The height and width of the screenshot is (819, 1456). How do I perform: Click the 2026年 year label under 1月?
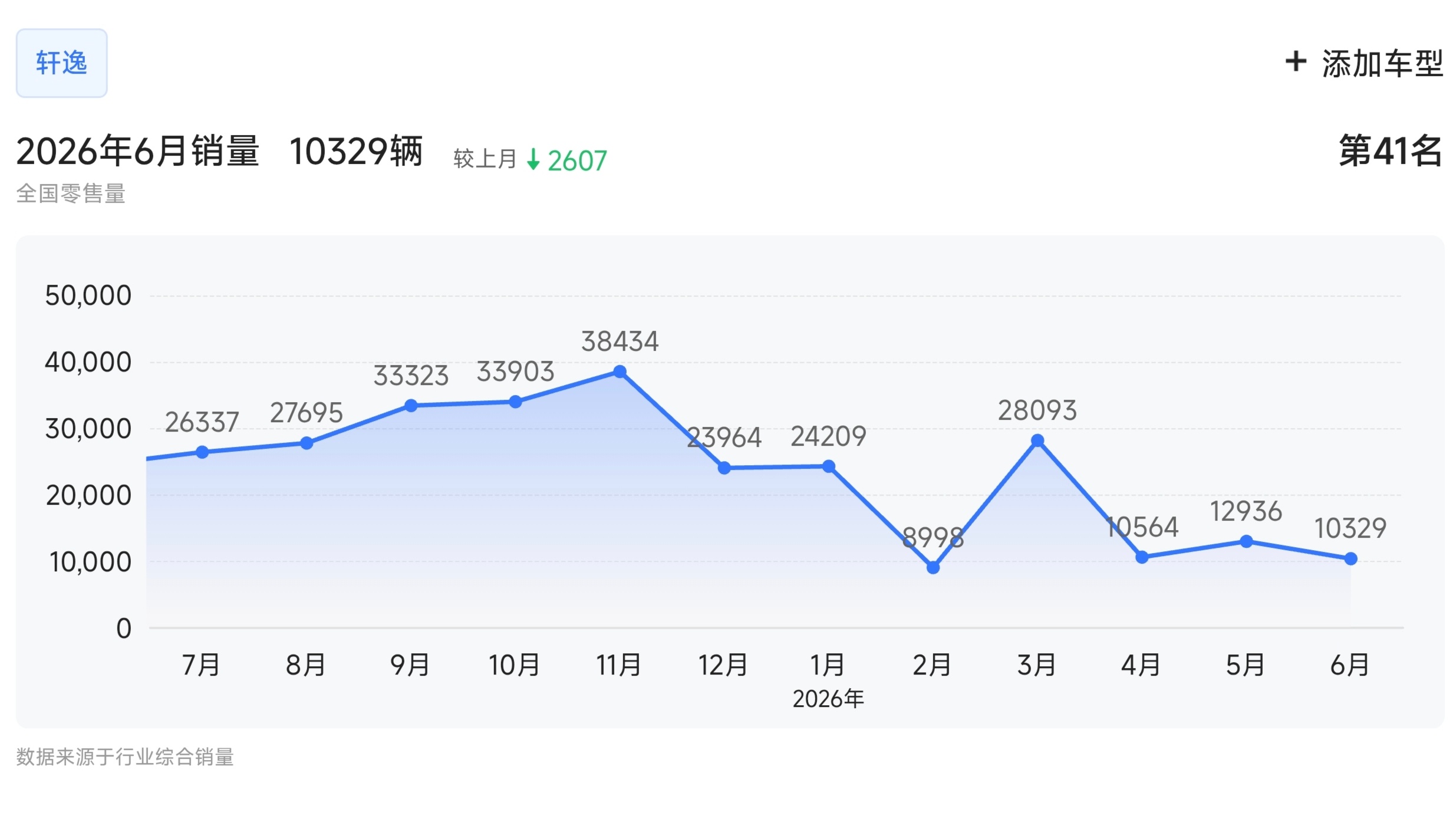pos(828,699)
